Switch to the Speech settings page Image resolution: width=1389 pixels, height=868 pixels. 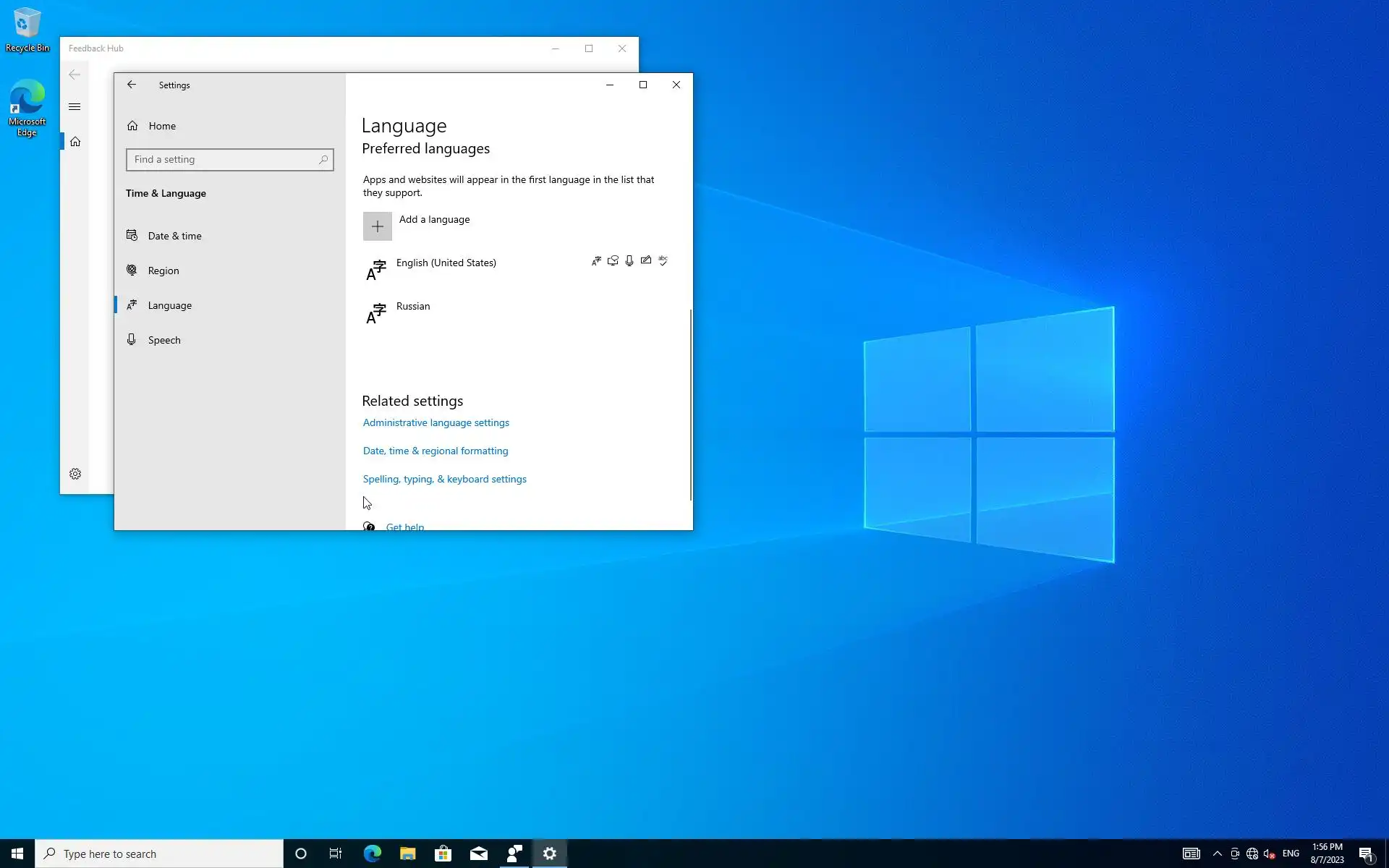pos(164,340)
